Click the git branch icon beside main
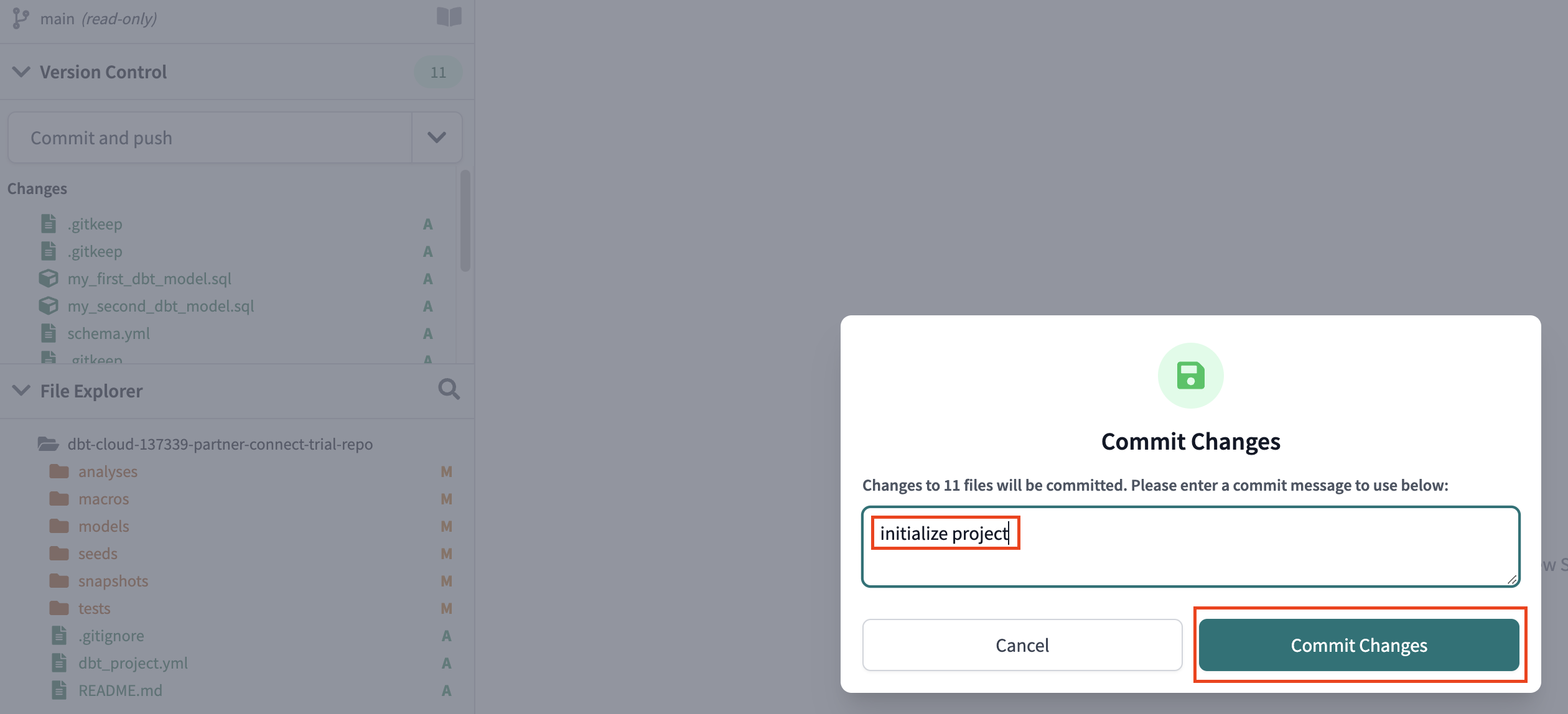Viewport: 1568px width, 714px height. click(x=21, y=18)
